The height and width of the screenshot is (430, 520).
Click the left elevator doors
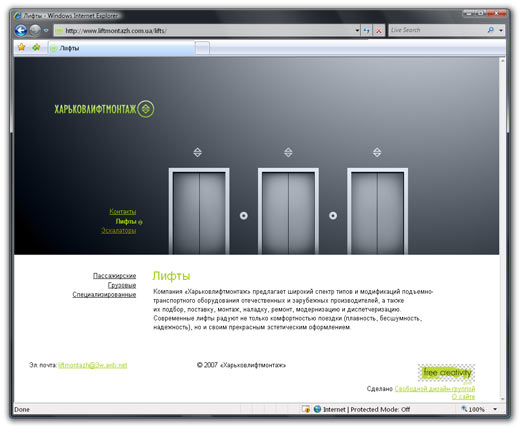coord(199,213)
